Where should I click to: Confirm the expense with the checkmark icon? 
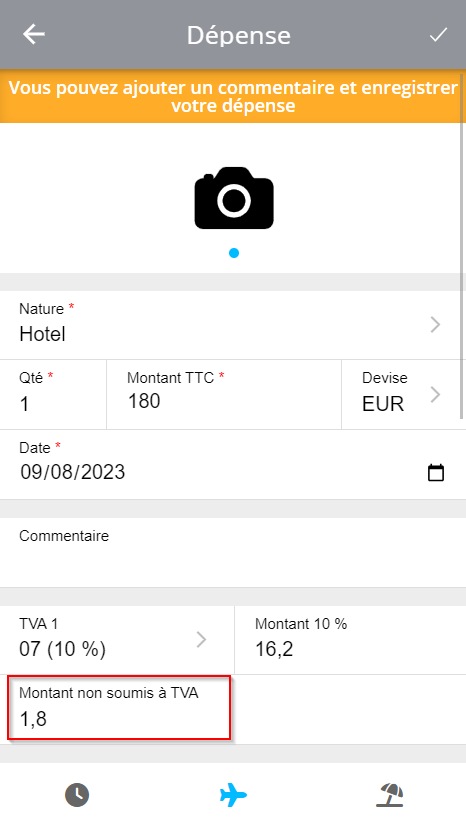point(438,35)
